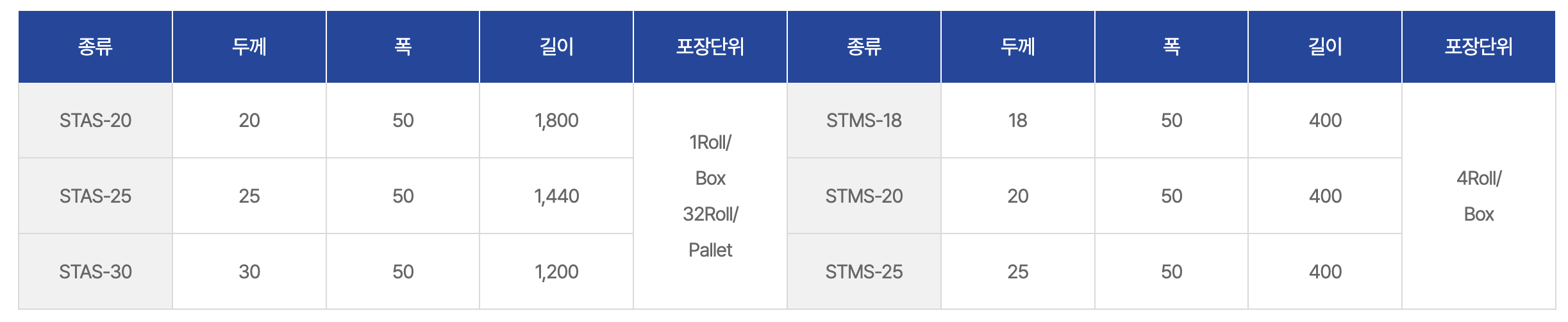Click thickness value 18 in STMS-18 row
This screenshot has width=1568, height=322.
[x=1017, y=121]
